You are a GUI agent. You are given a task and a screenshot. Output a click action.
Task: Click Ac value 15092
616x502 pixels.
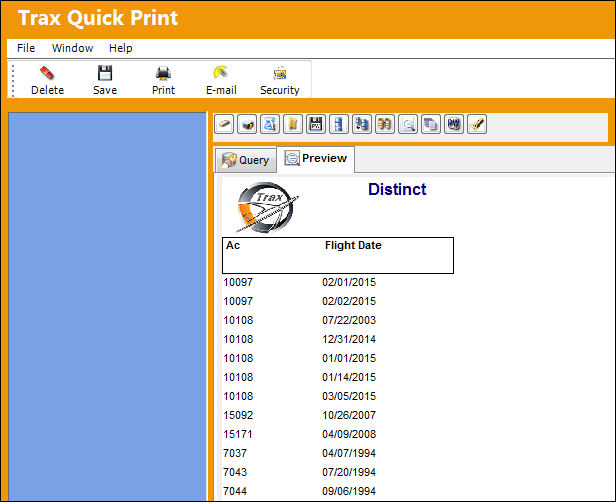(238, 415)
